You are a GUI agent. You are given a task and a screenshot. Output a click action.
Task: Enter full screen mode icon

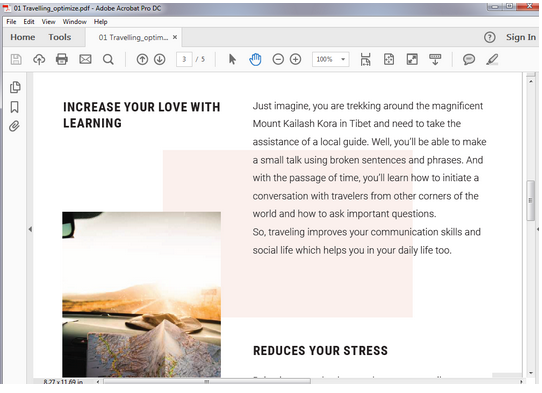tap(412, 59)
